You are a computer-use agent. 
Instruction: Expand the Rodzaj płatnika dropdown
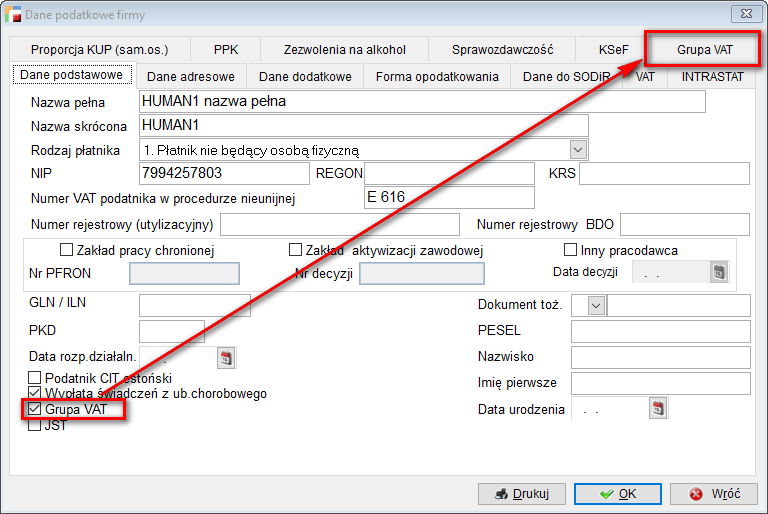[x=578, y=149]
